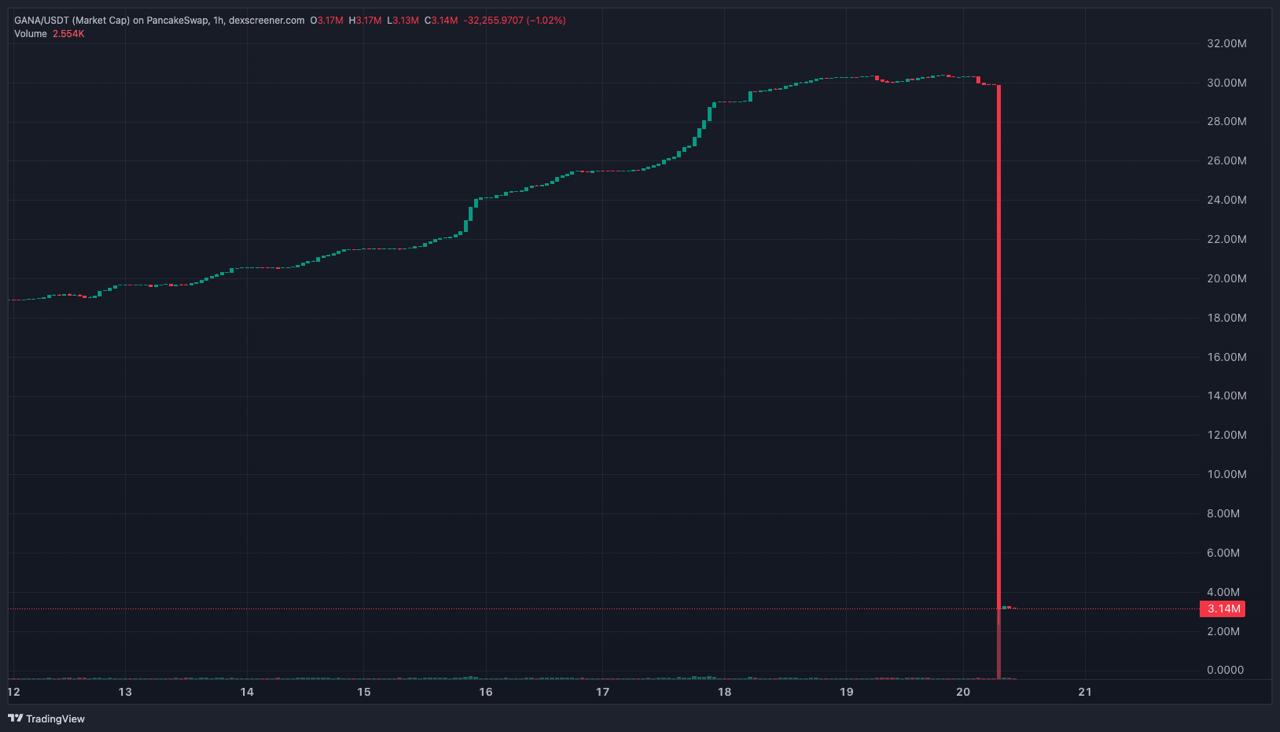The image size is (1280, 732).
Task: Click the 0.0000 price axis label
Action: point(1226,670)
